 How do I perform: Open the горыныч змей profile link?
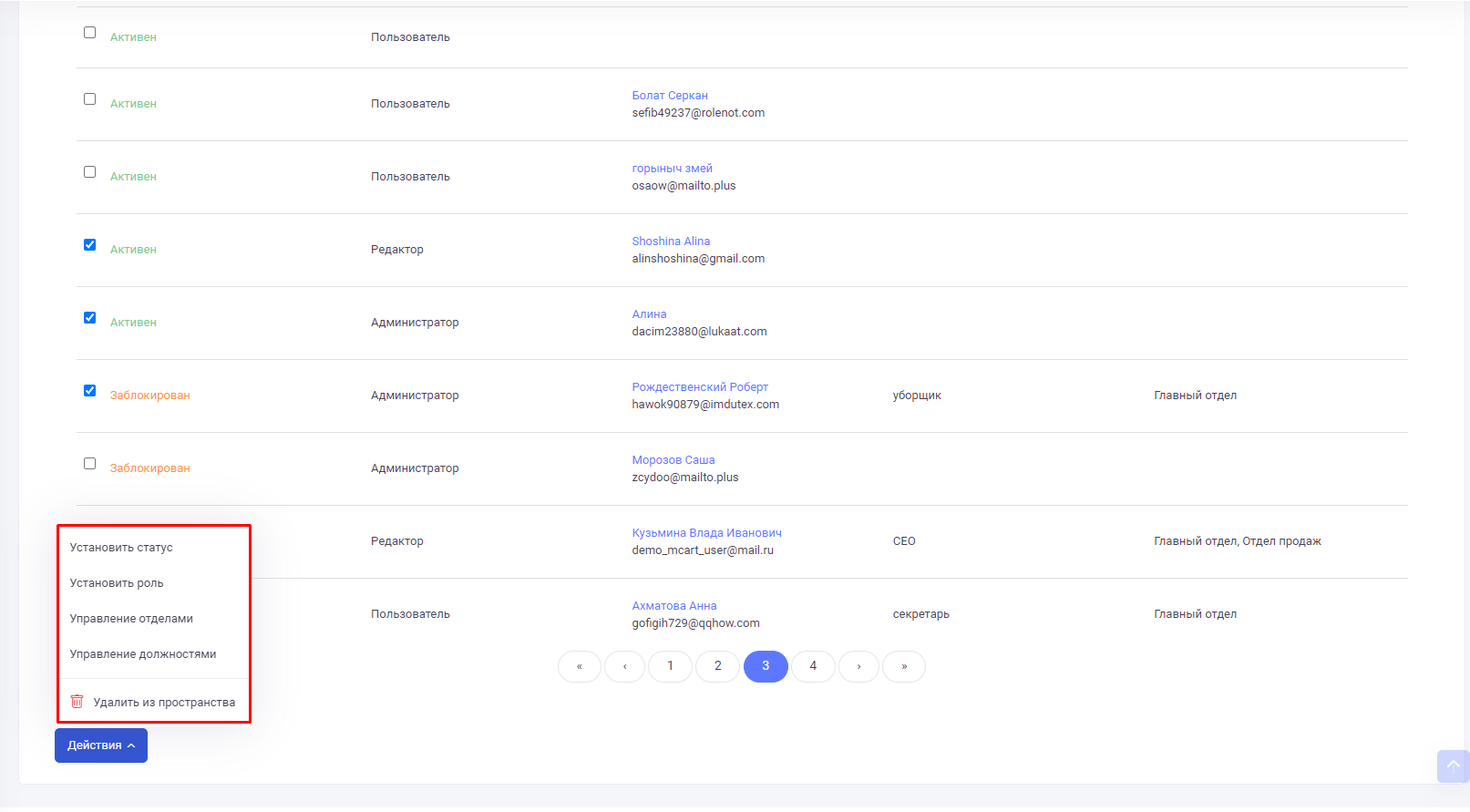coord(673,169)
